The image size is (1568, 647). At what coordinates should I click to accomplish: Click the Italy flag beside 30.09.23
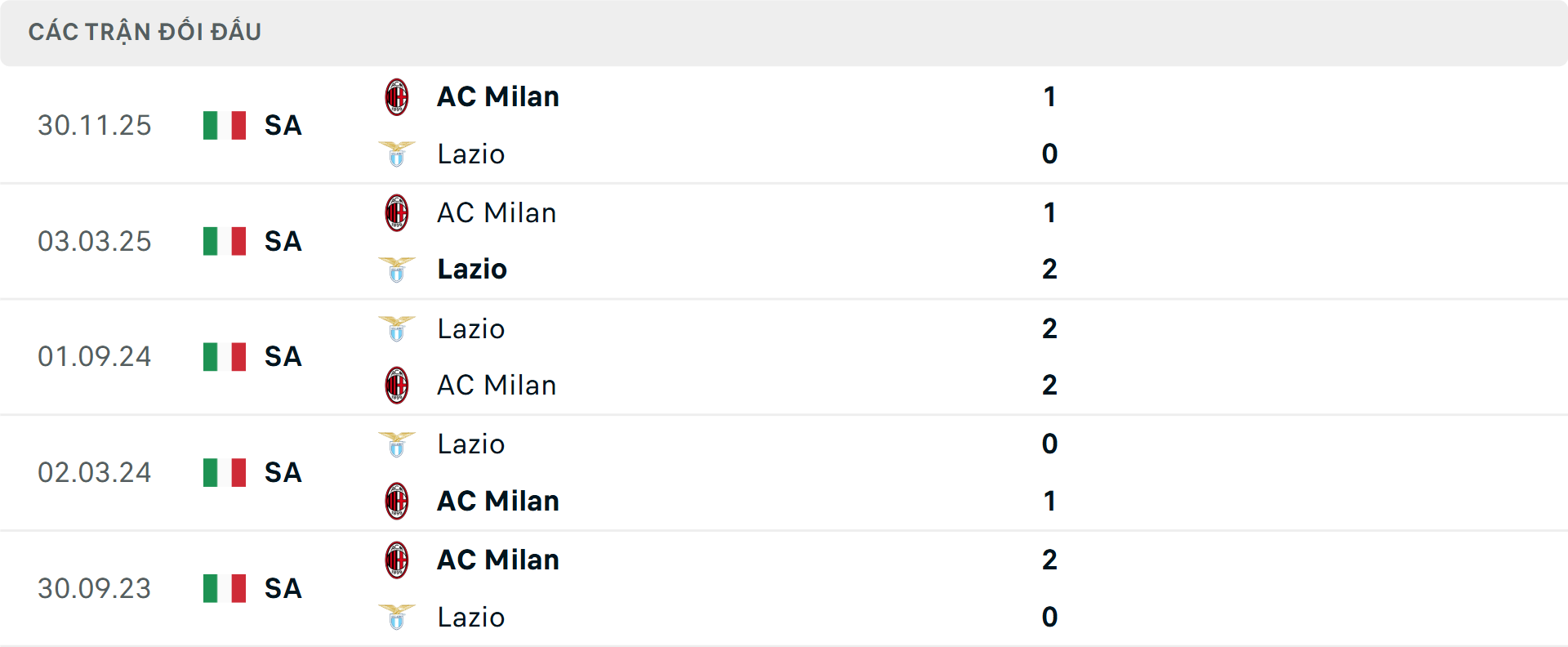224,588
